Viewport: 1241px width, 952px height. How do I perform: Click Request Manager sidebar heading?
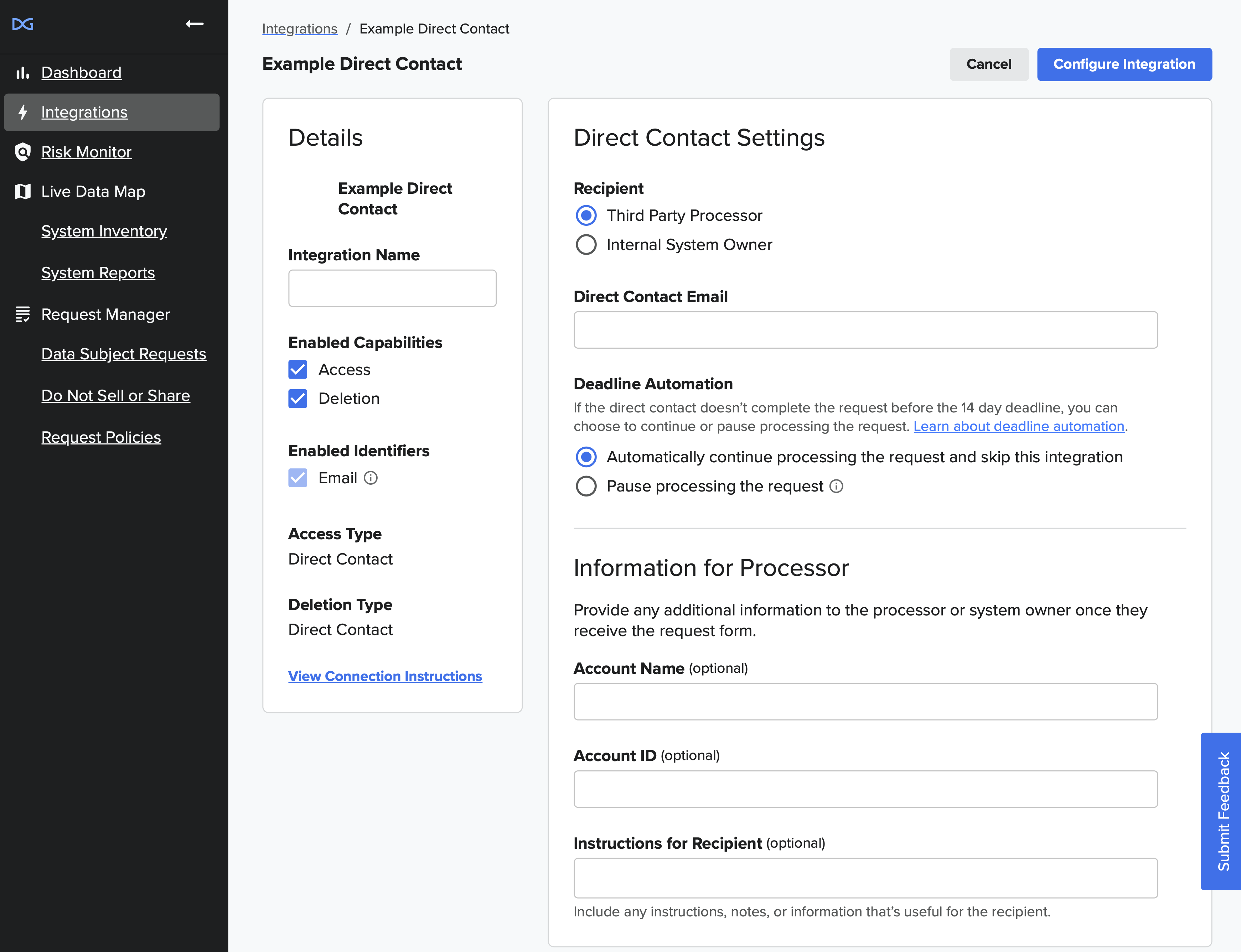pos(105,314)
